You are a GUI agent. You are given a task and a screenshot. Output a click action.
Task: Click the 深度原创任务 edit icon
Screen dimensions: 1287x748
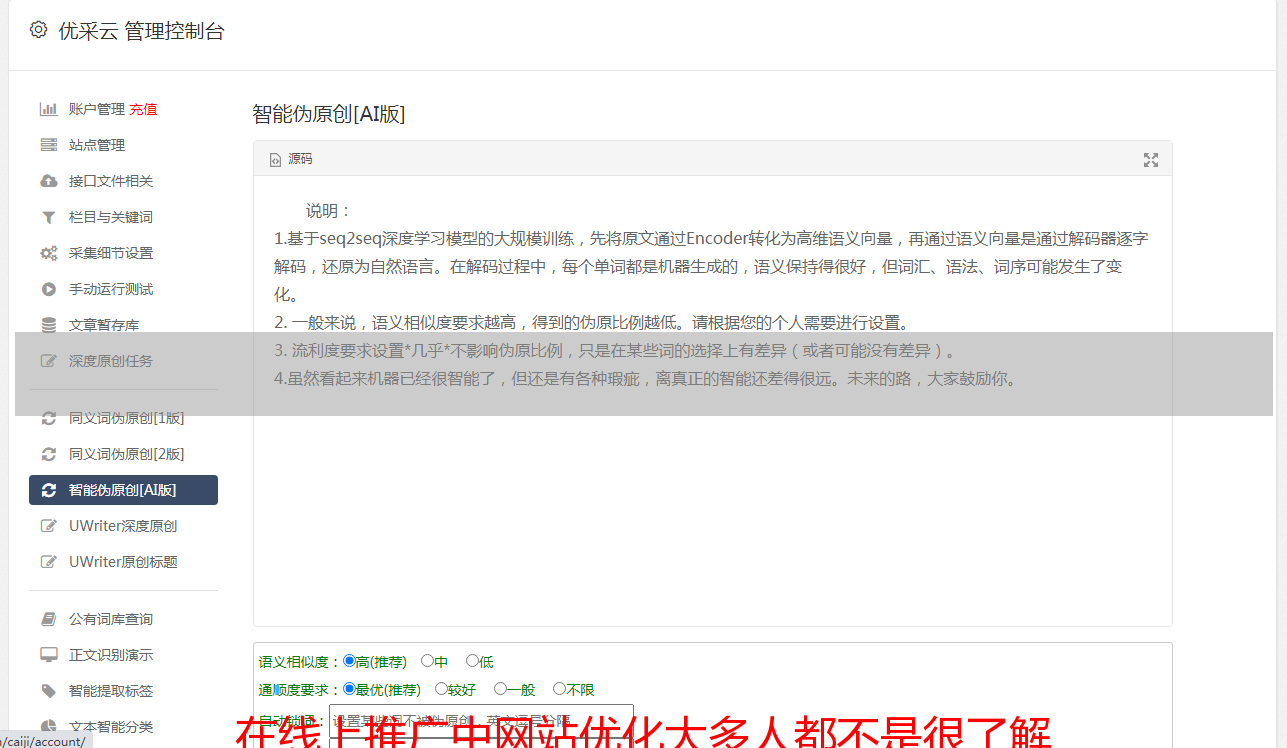(x=48, y=361)
